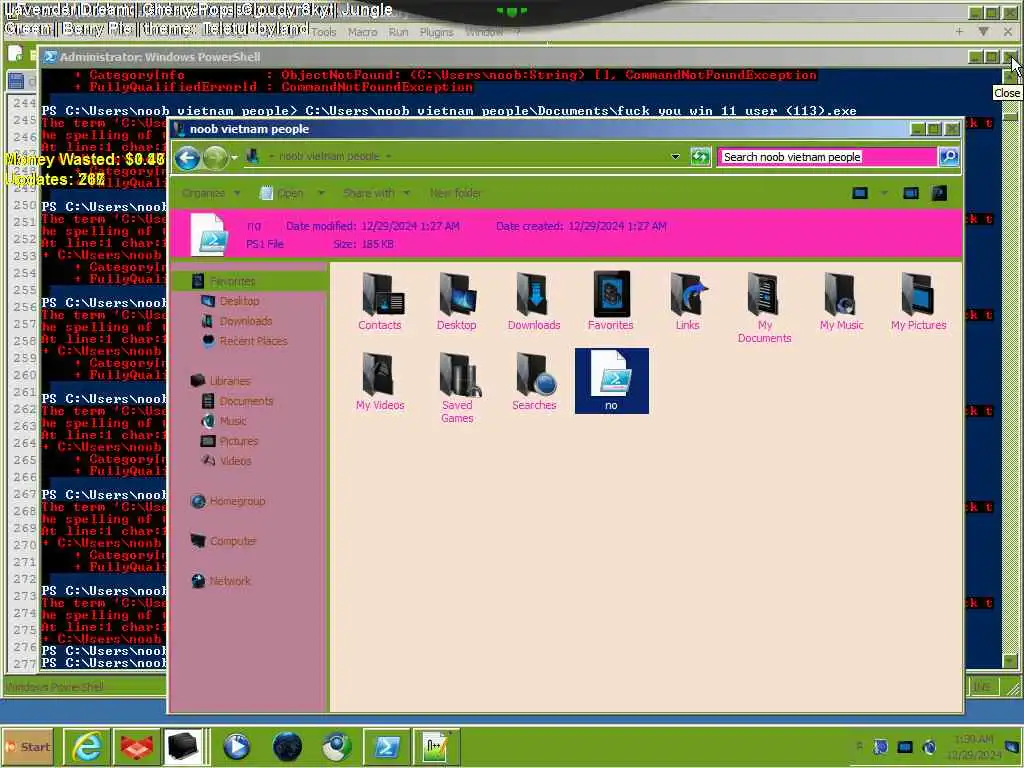Click the Refresh button beside address bar
1024x768 pixels.
click(x=700, y=157)
